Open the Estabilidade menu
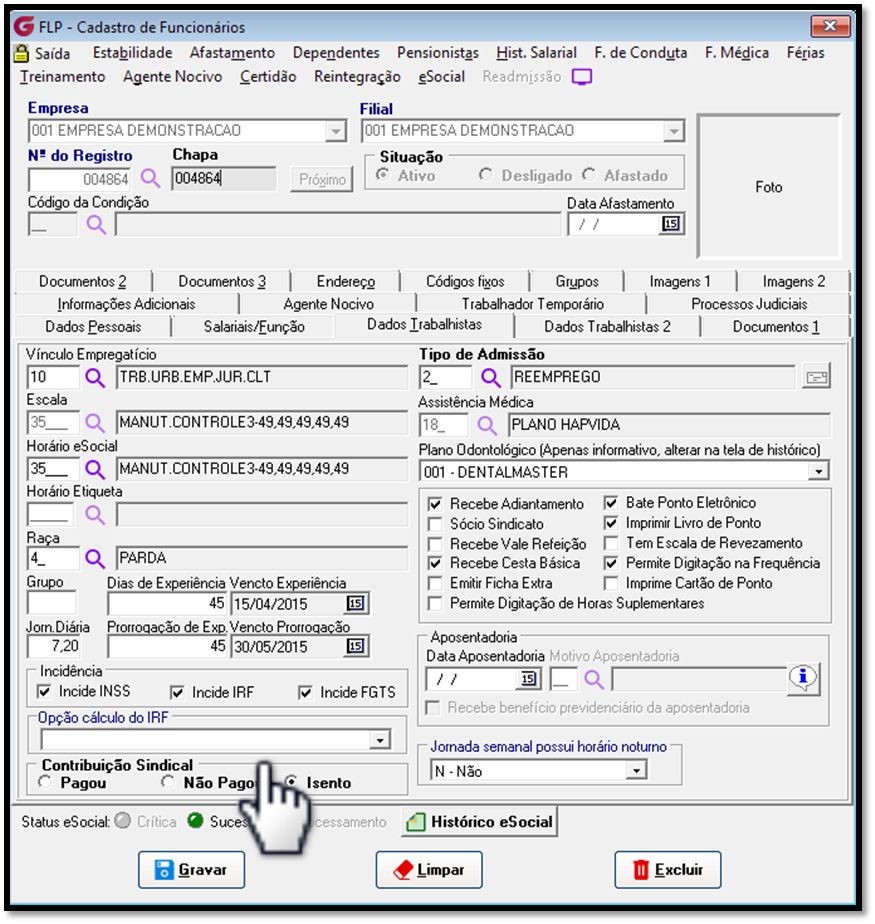This screenshot has width=875, height=924. click(x=133, y=53)
